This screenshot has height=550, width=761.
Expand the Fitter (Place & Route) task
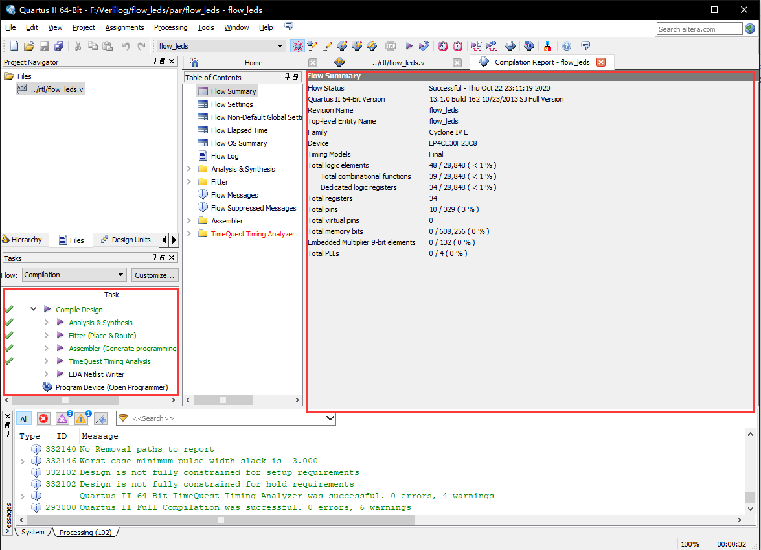point(46,335)
